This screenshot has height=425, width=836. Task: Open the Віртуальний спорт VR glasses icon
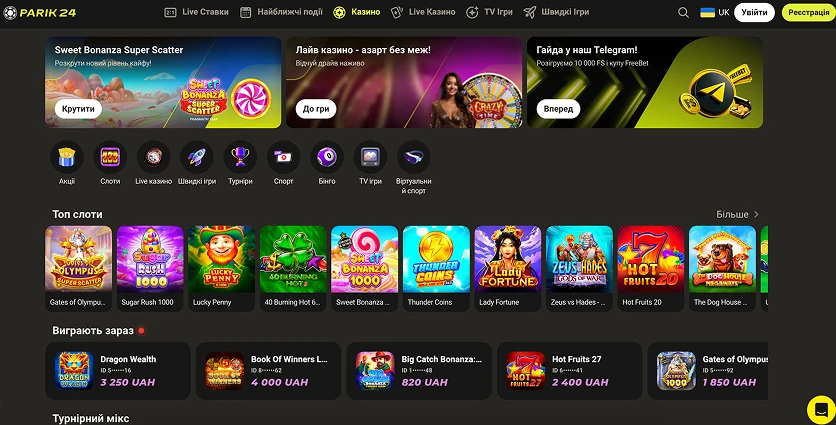coord(414,157)
